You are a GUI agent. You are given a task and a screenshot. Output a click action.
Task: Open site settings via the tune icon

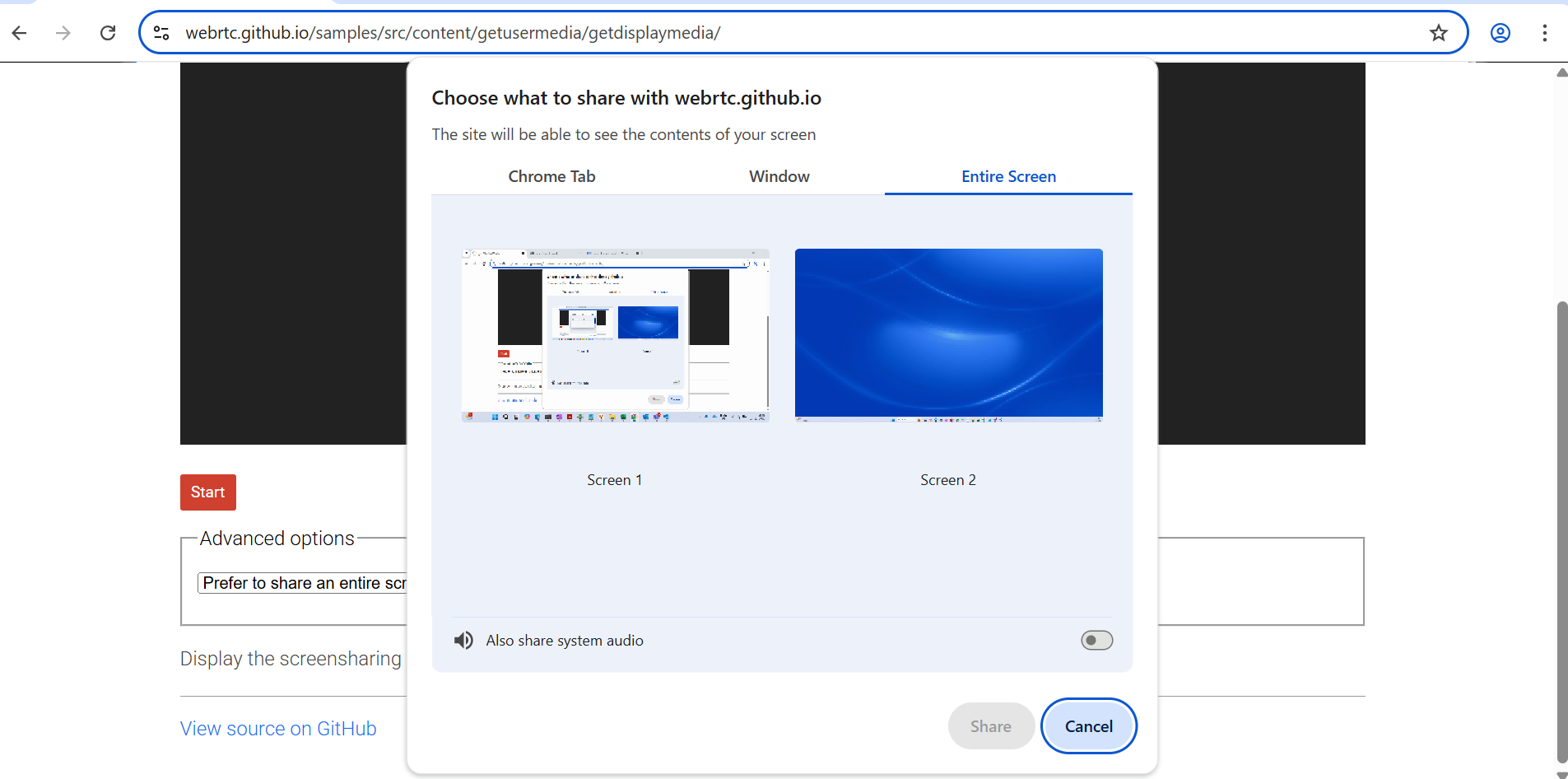click(x=162, y=33)
